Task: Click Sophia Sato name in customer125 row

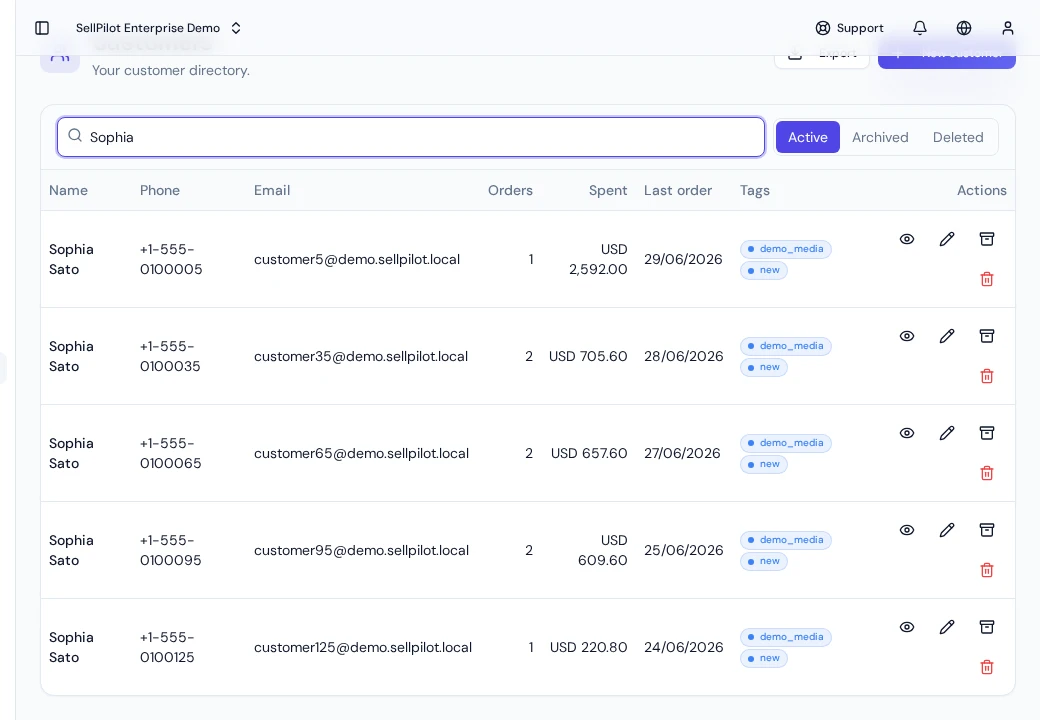Action: 71,647
